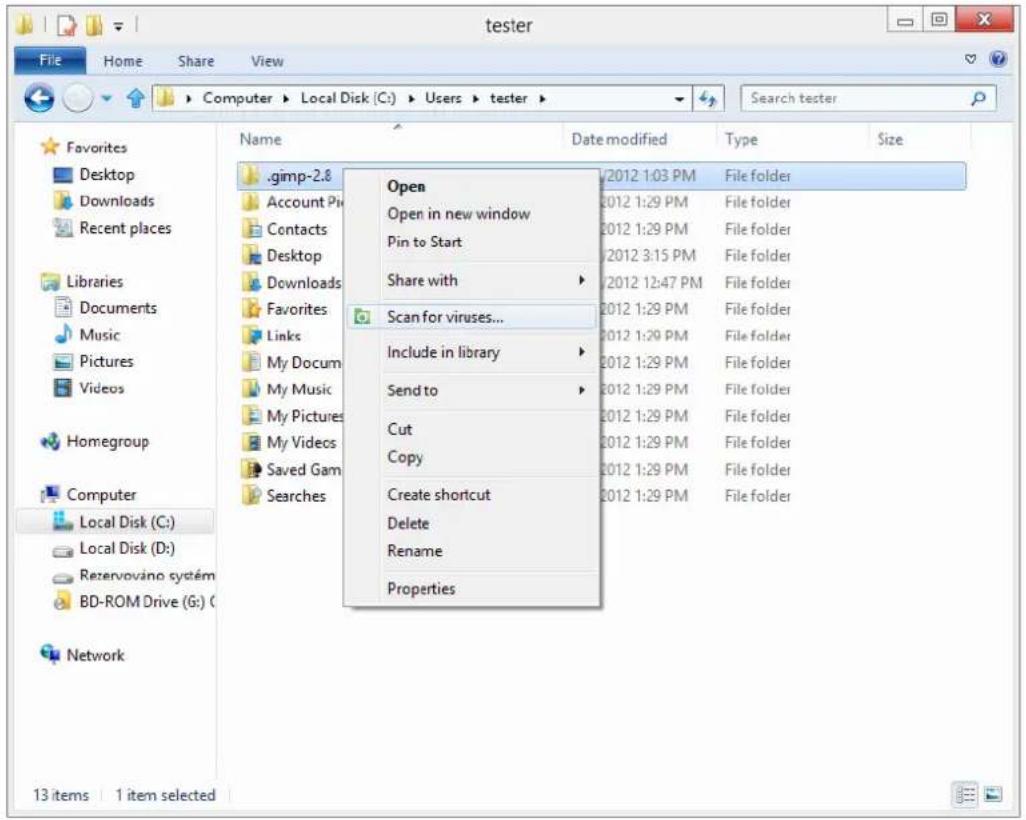Click the Forward navigation arrow

77,99
